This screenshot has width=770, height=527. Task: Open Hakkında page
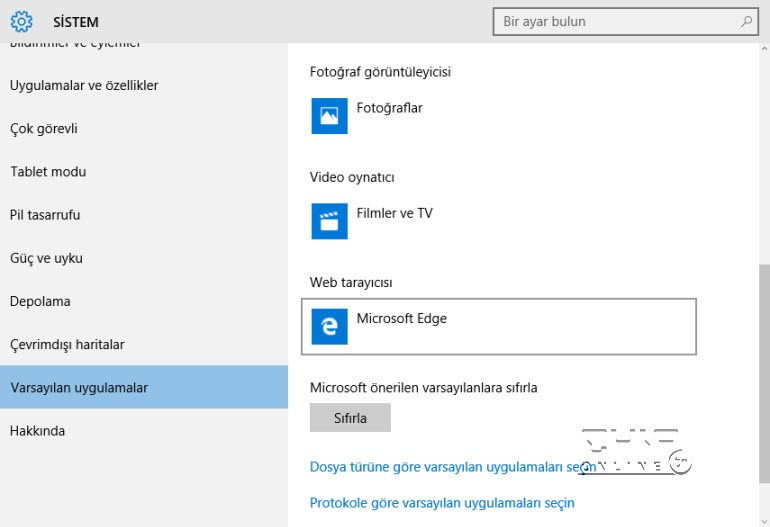(144, 431)
